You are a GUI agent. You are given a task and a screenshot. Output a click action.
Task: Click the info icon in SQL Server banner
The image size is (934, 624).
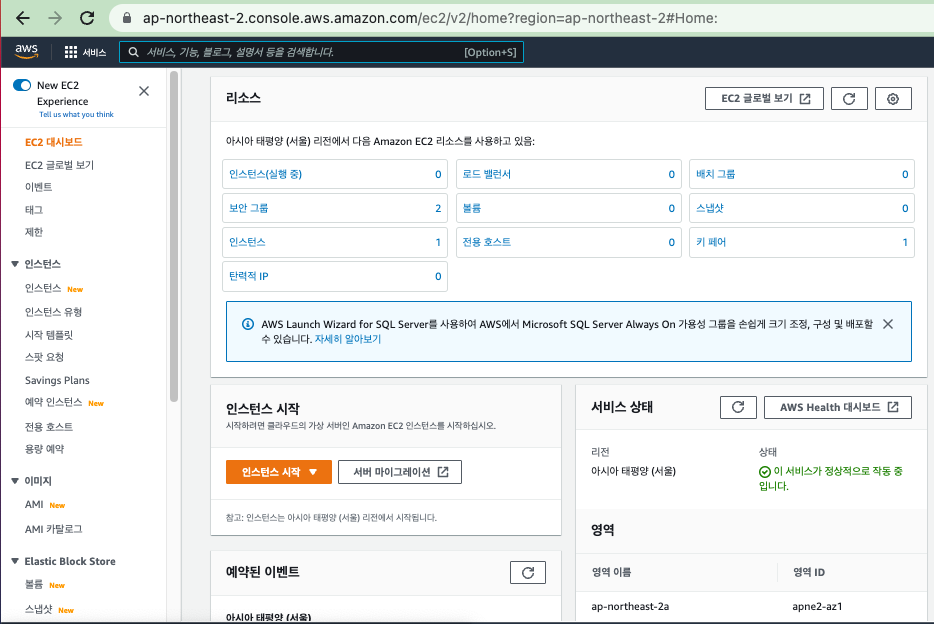click(x=248, y=324)
